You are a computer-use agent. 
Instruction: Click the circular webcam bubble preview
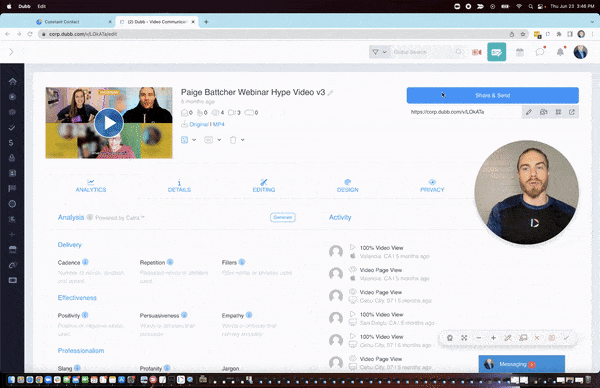tap(527, 192)
